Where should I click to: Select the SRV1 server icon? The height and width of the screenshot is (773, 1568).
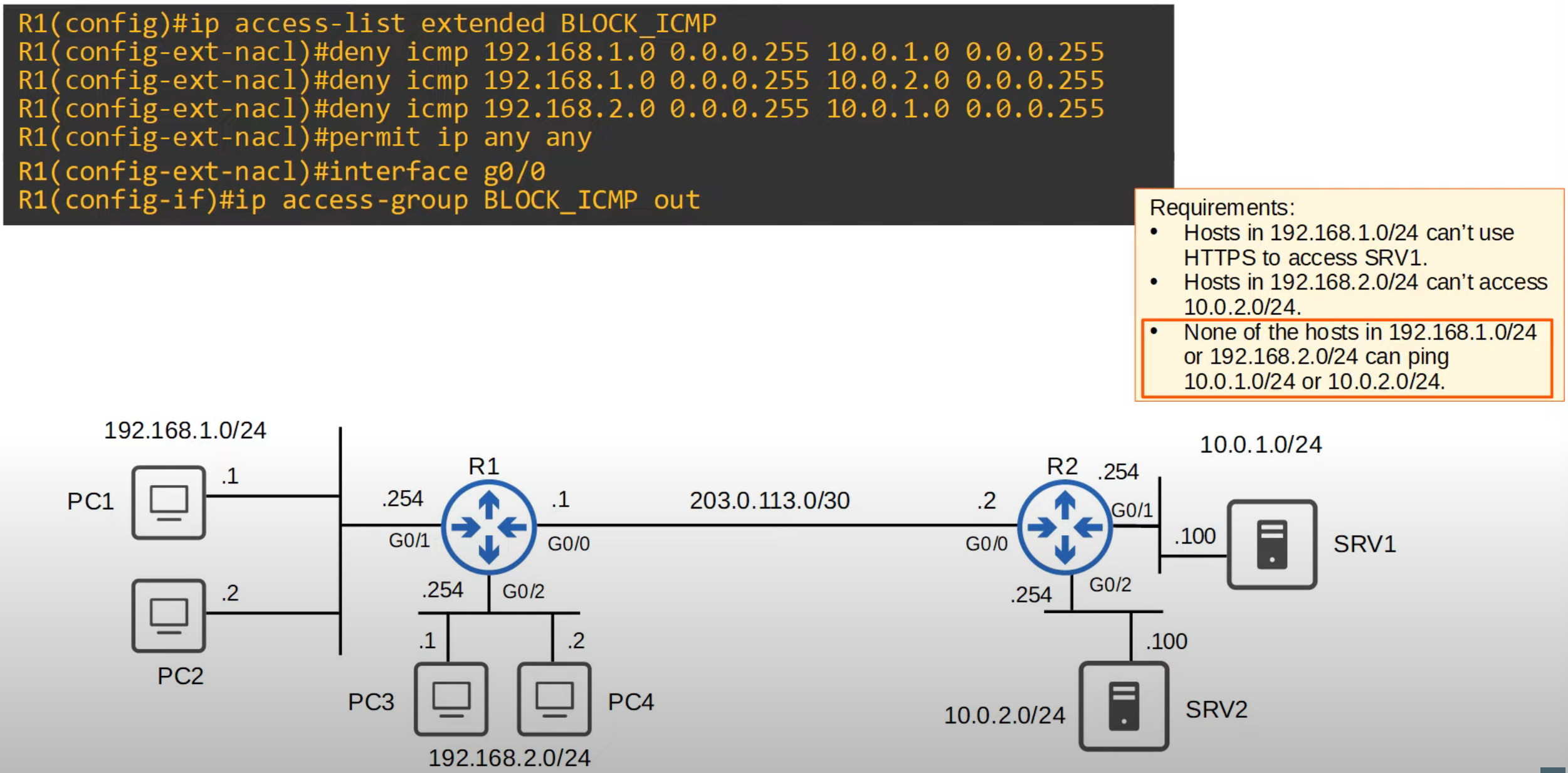click(x=1271, y=544)
